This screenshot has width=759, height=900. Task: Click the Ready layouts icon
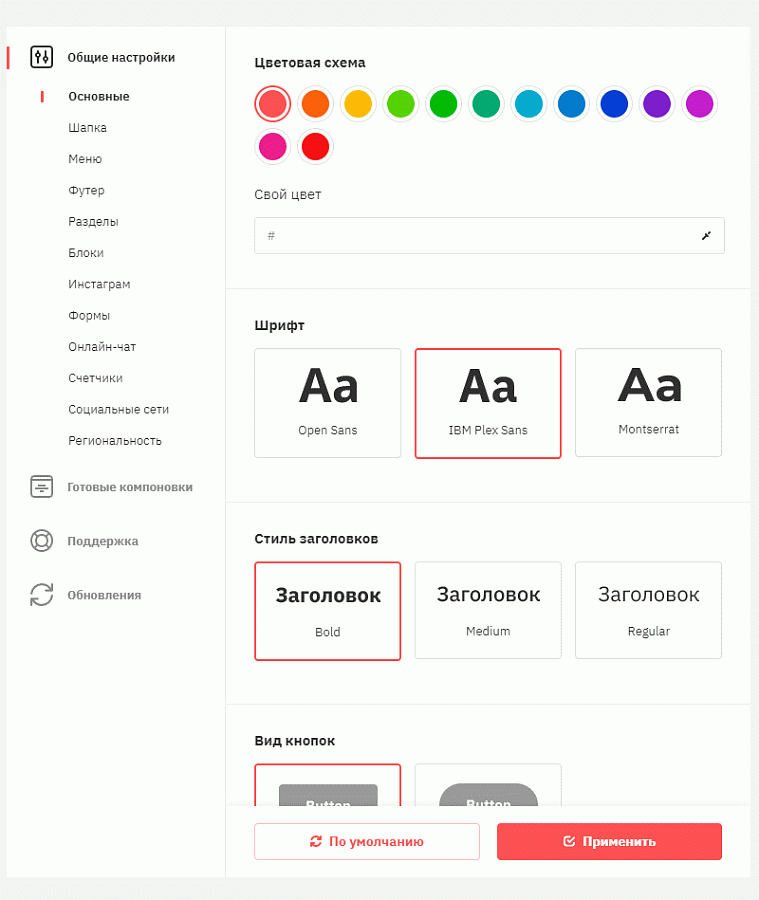pyautogui.click(x=41, y=487)
